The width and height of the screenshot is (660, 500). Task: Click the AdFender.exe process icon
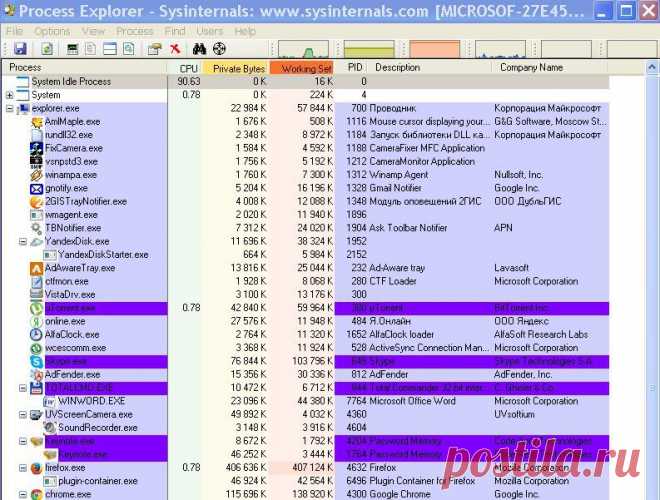tap(36, 375)
